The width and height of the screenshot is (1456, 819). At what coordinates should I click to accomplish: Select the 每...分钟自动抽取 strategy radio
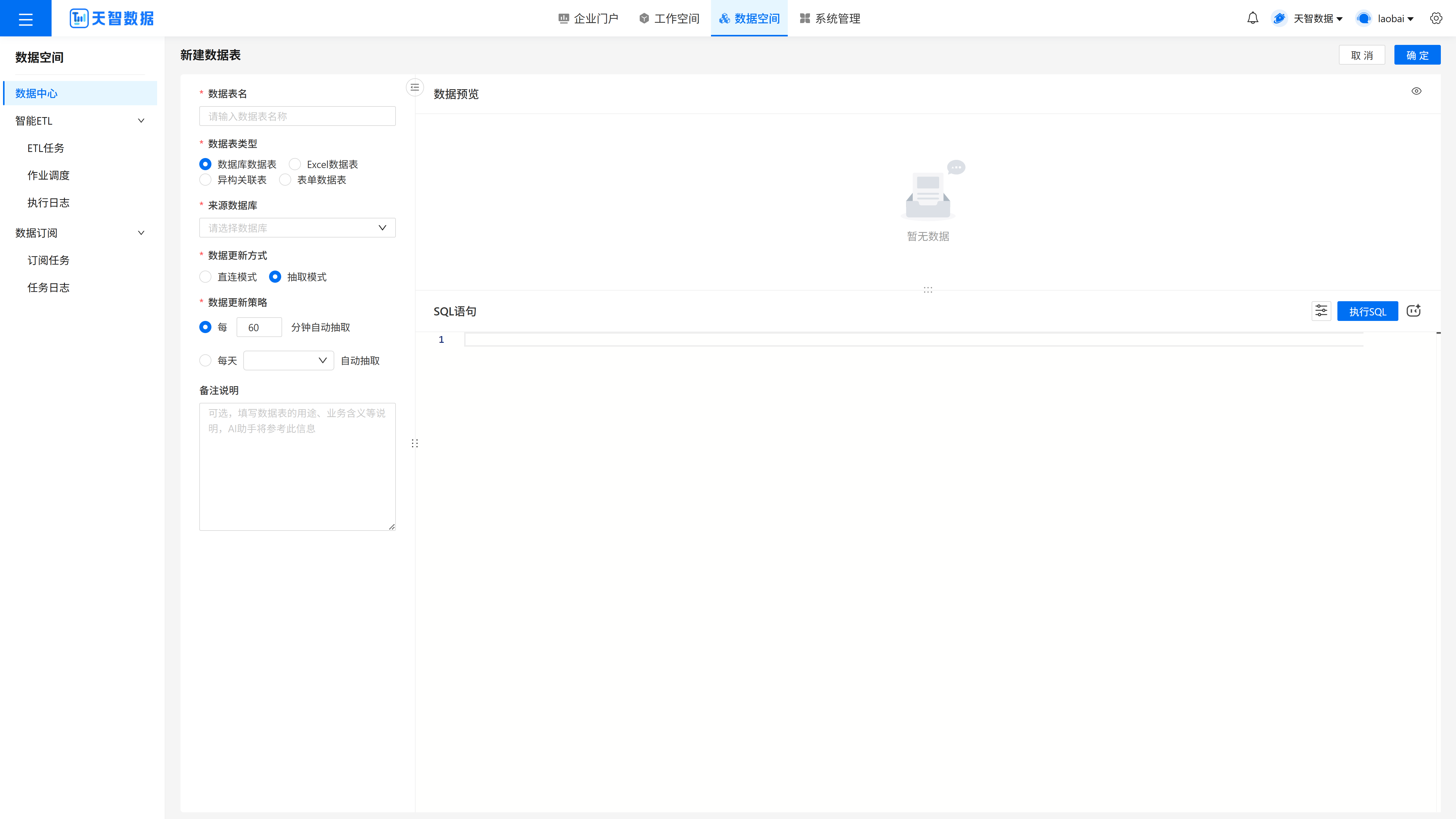(205, 327)
